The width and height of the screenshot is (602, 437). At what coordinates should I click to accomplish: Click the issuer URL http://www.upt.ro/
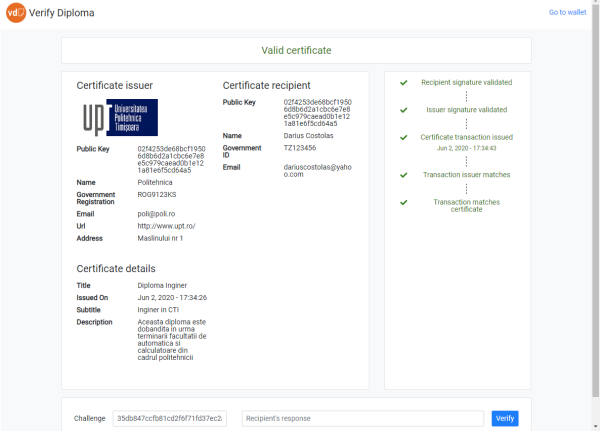pos(166,226)
